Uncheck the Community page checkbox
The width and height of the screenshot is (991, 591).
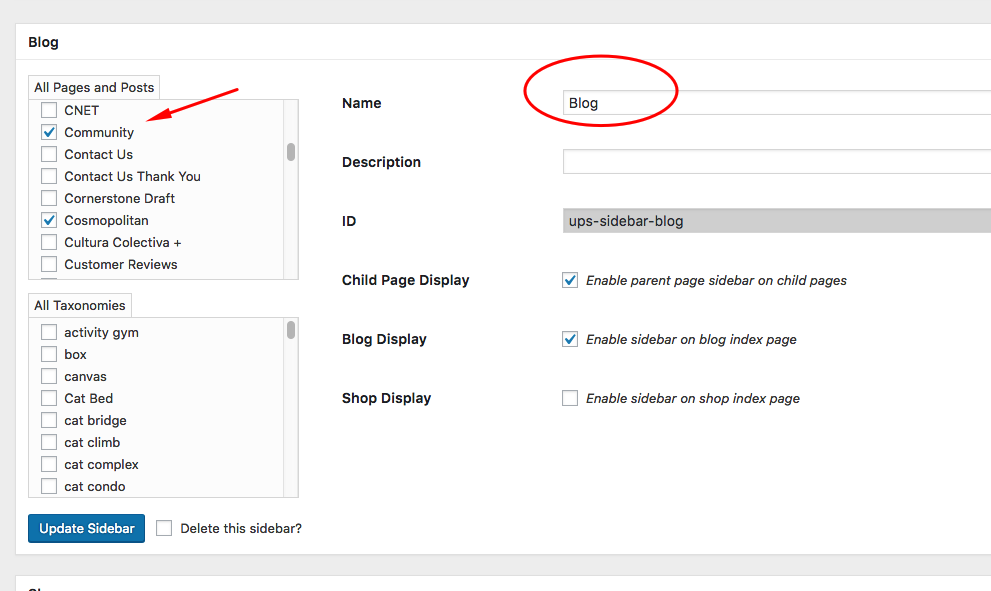tap(49, 132)
